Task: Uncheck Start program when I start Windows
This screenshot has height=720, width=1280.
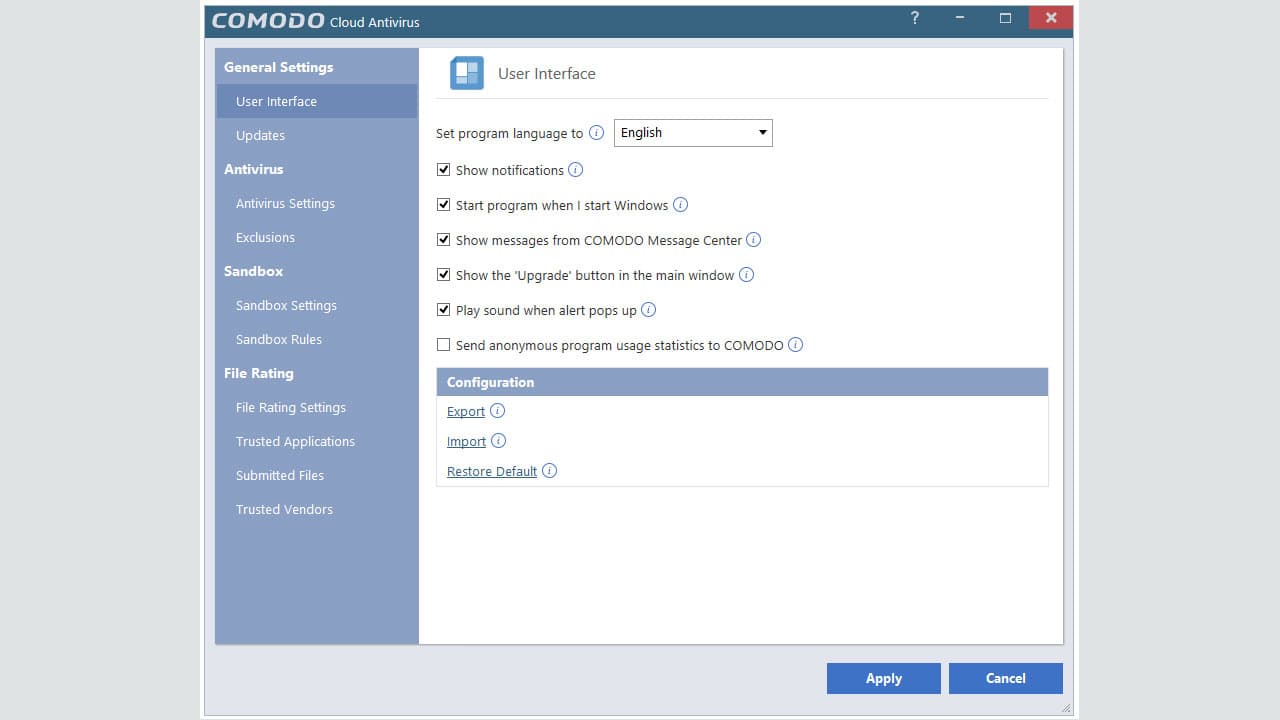Action: pyautogui.click(x=443, y=204)
